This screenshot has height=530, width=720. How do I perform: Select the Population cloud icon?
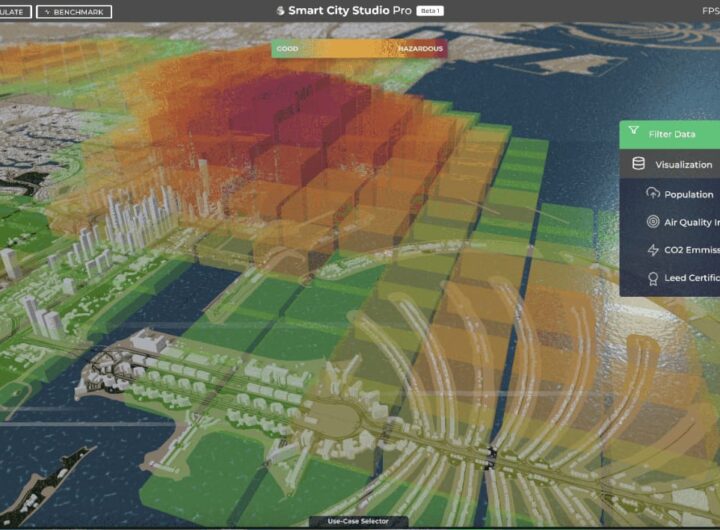click(x=652, y=193)
